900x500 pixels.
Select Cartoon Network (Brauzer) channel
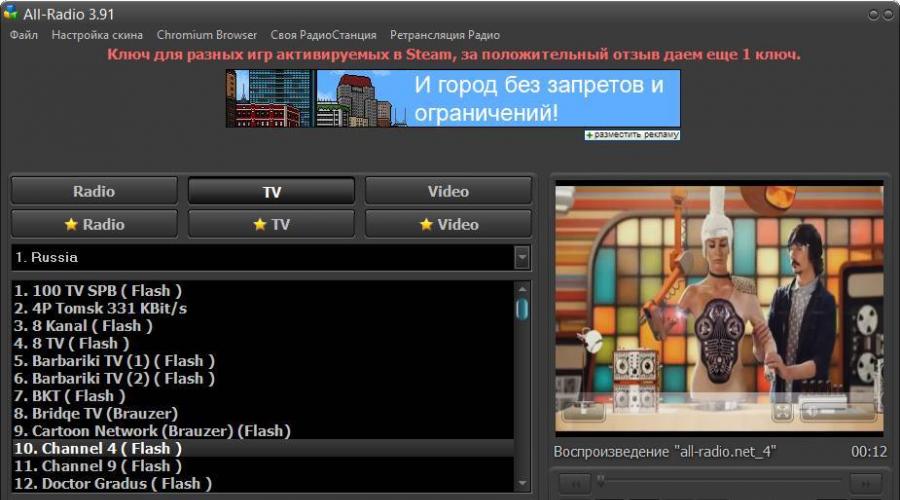tap(263, 431)
